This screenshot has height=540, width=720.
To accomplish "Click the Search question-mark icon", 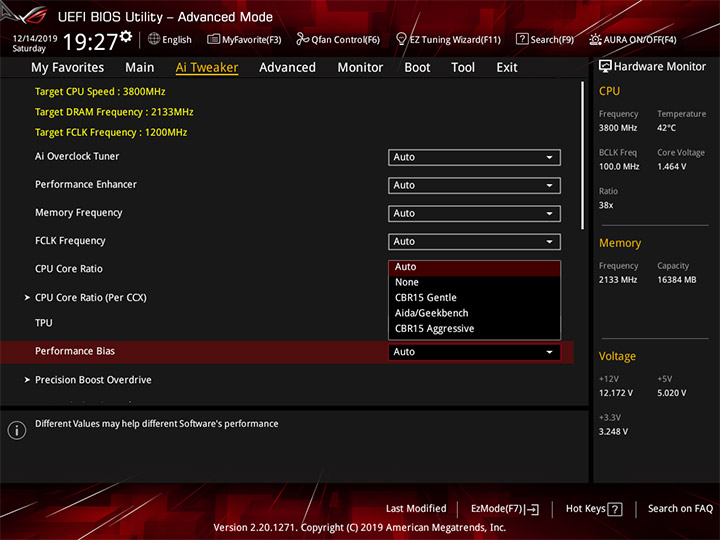I will [522, 39].
